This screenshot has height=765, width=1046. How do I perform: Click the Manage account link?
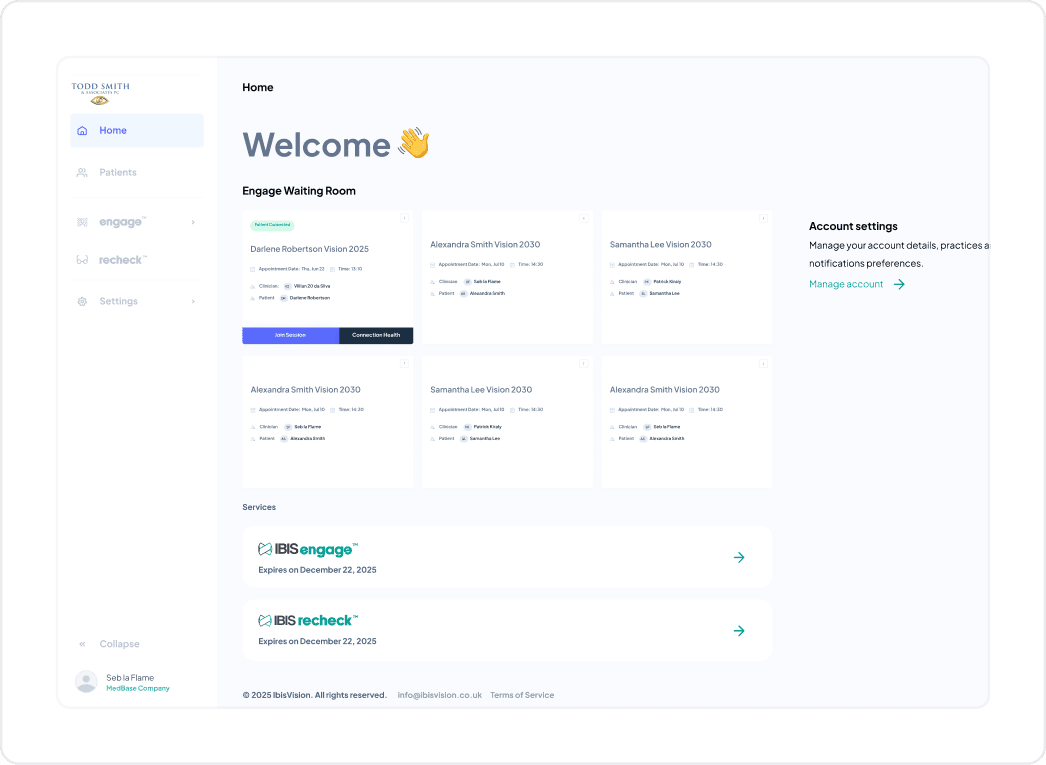[x=846, y=284]
